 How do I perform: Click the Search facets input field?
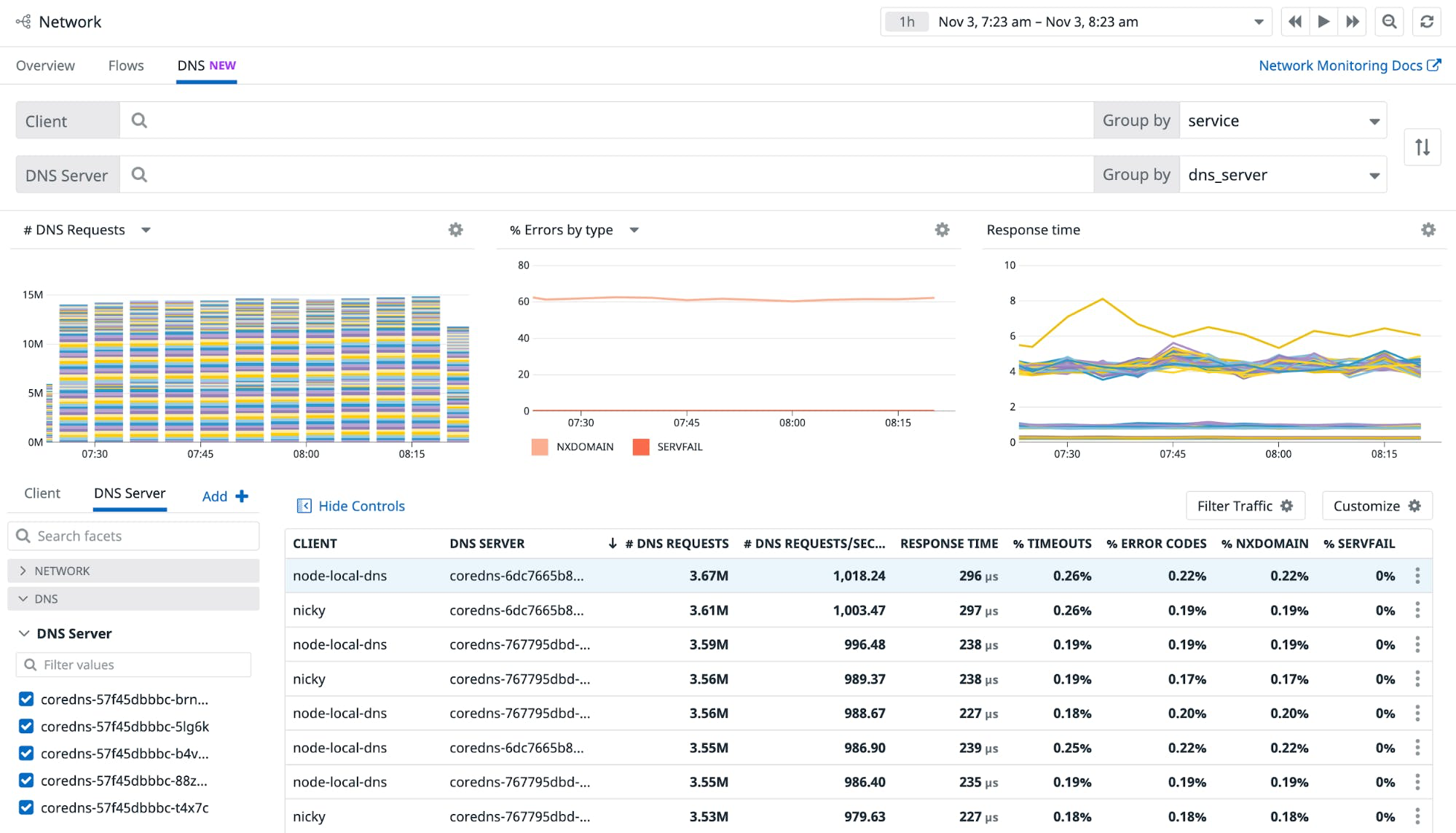133,536
